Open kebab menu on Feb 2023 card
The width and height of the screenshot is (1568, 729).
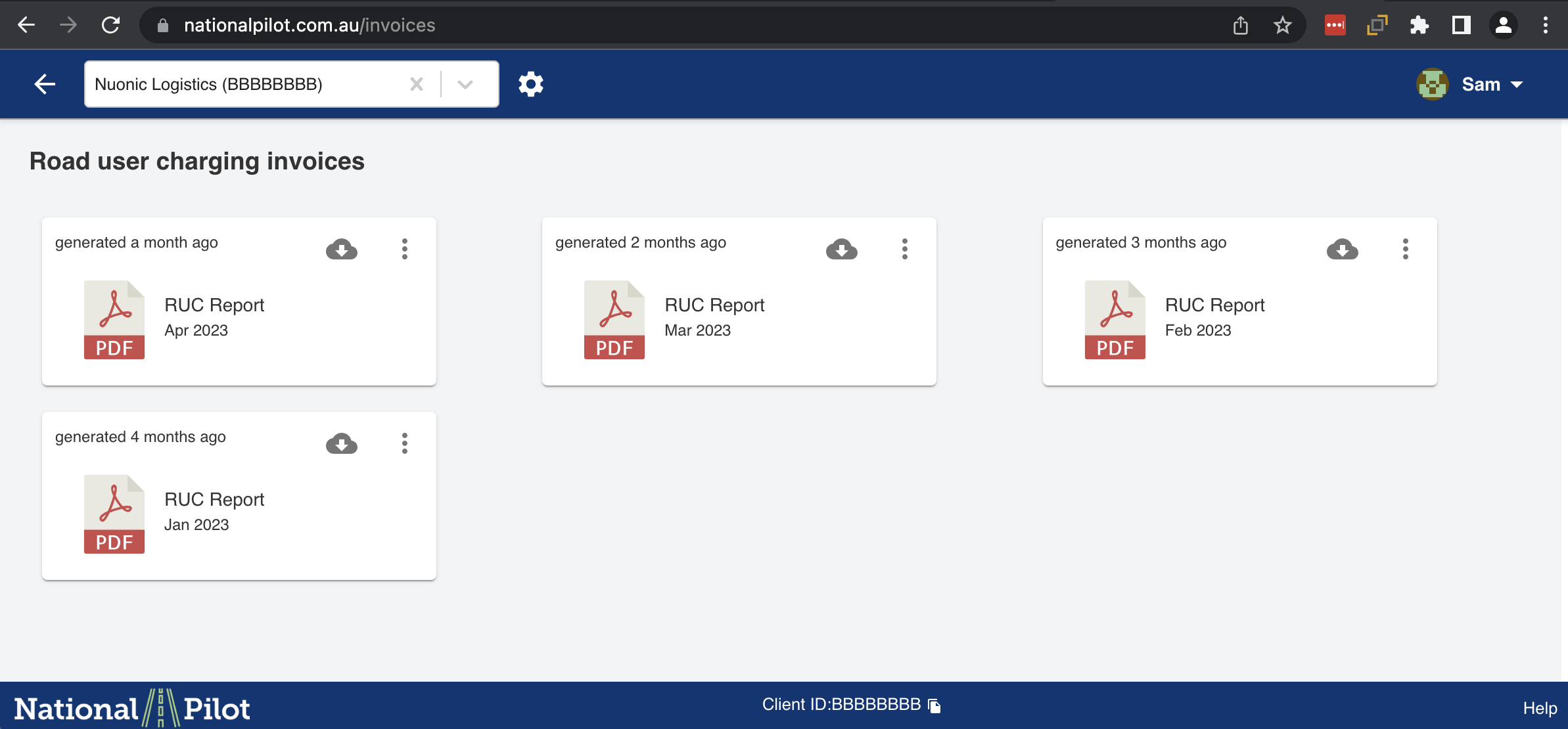tap(1406, 249)
